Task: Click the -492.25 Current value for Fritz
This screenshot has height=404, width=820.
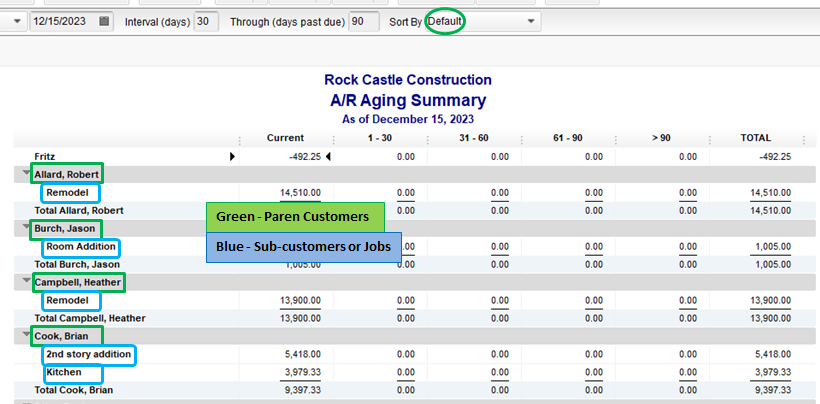Action: (304, 156)
